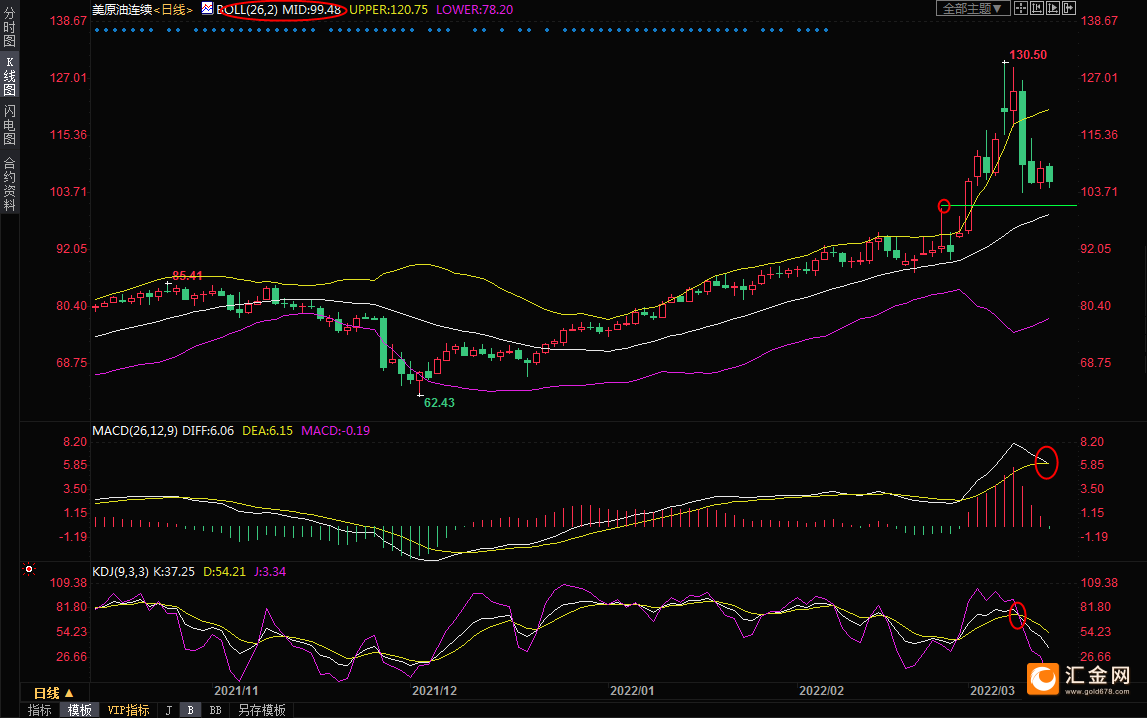Click the 2022/03 date marker
This screenshot has height=718, width=1147.
pos(993,691)
